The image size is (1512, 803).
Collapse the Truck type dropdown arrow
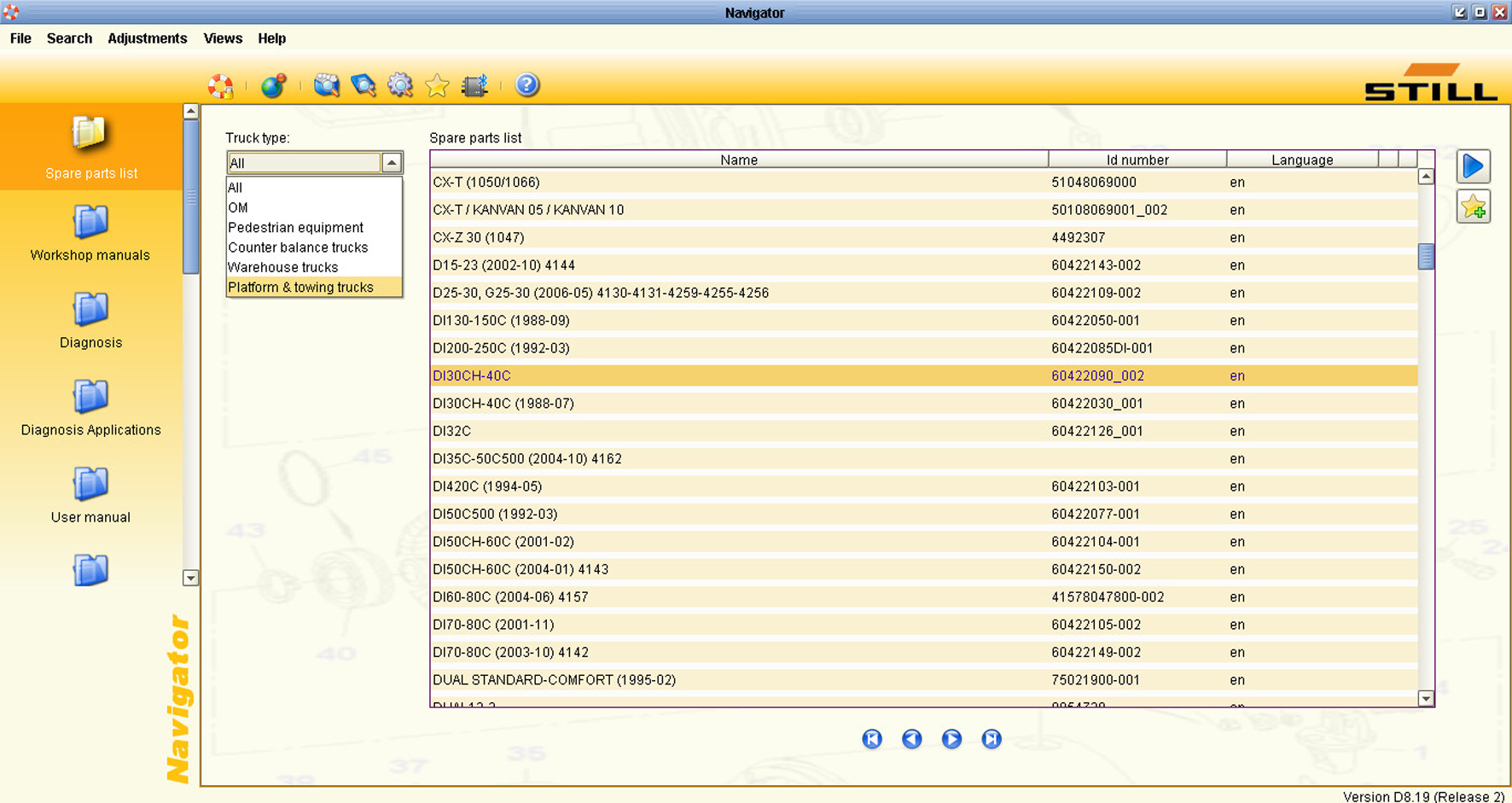point(392,162)
